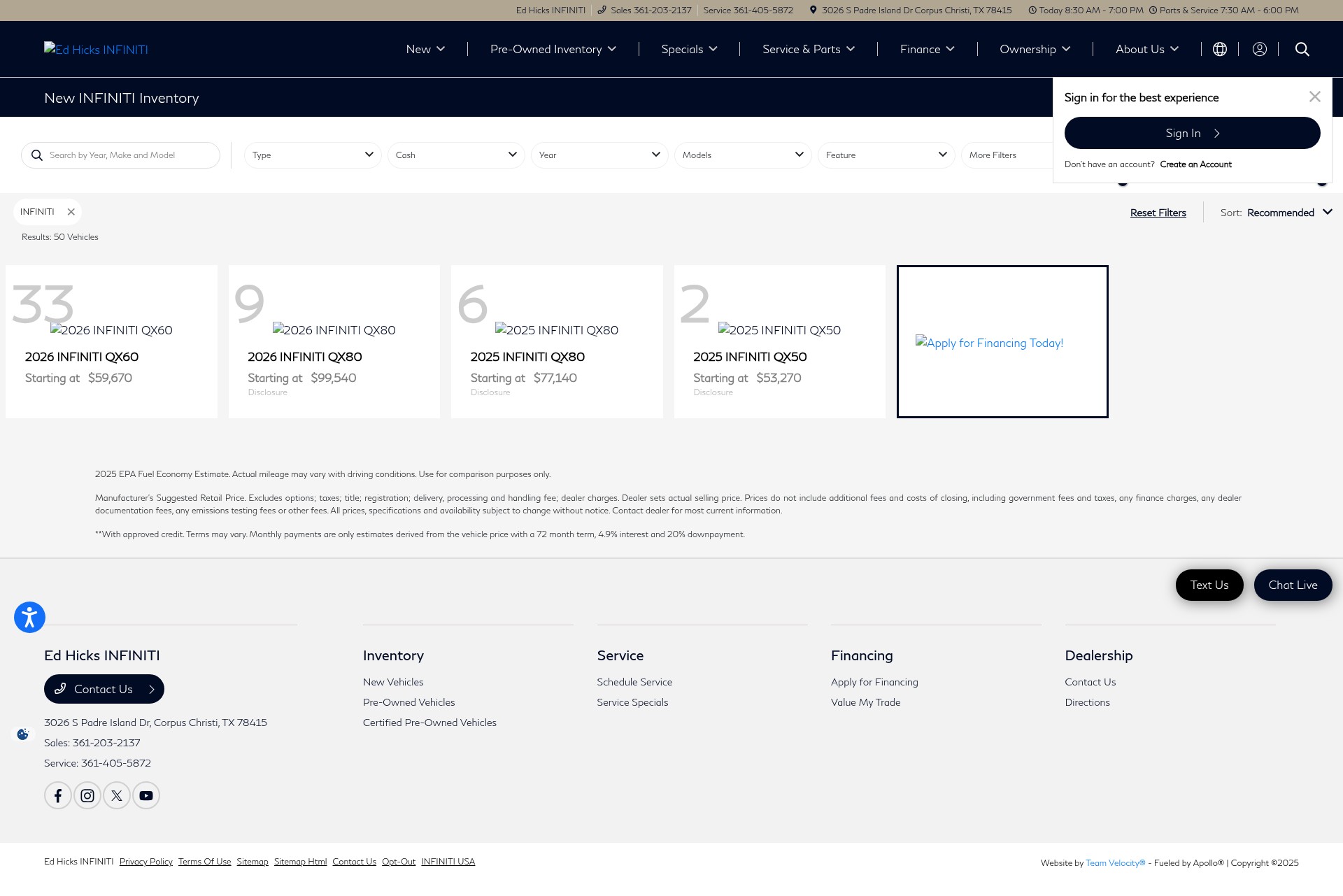The height and width of the screenshot is (896, 1343).
Task: Click the Create an Account link
Action: click(x=1195, y=164)
